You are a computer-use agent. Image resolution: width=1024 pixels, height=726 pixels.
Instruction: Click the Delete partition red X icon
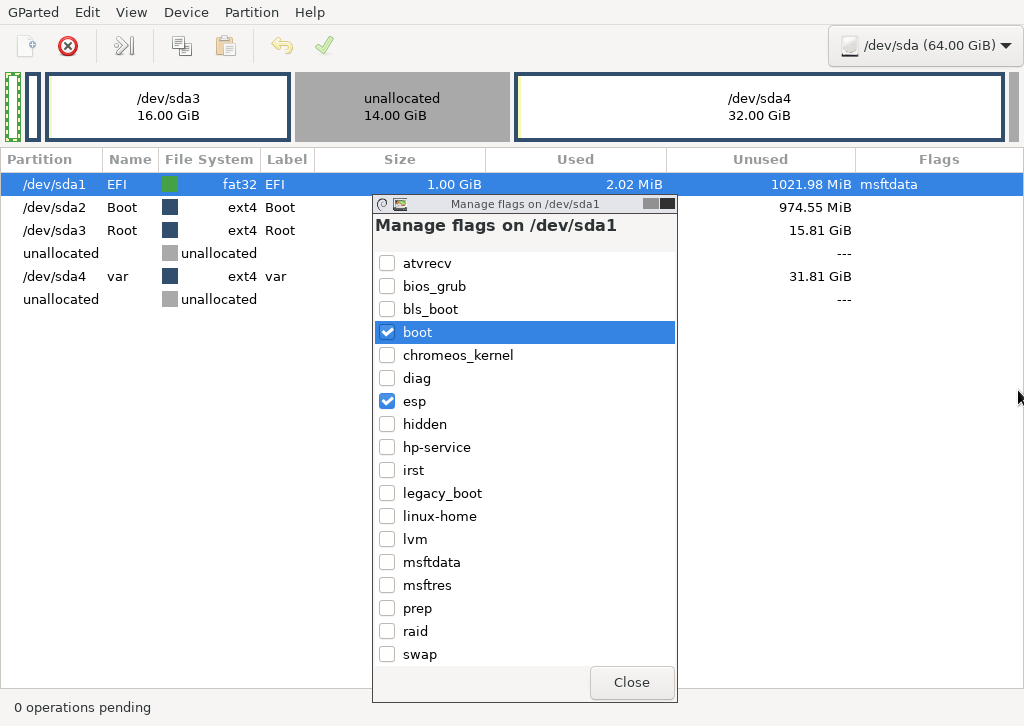coord(68,46)
